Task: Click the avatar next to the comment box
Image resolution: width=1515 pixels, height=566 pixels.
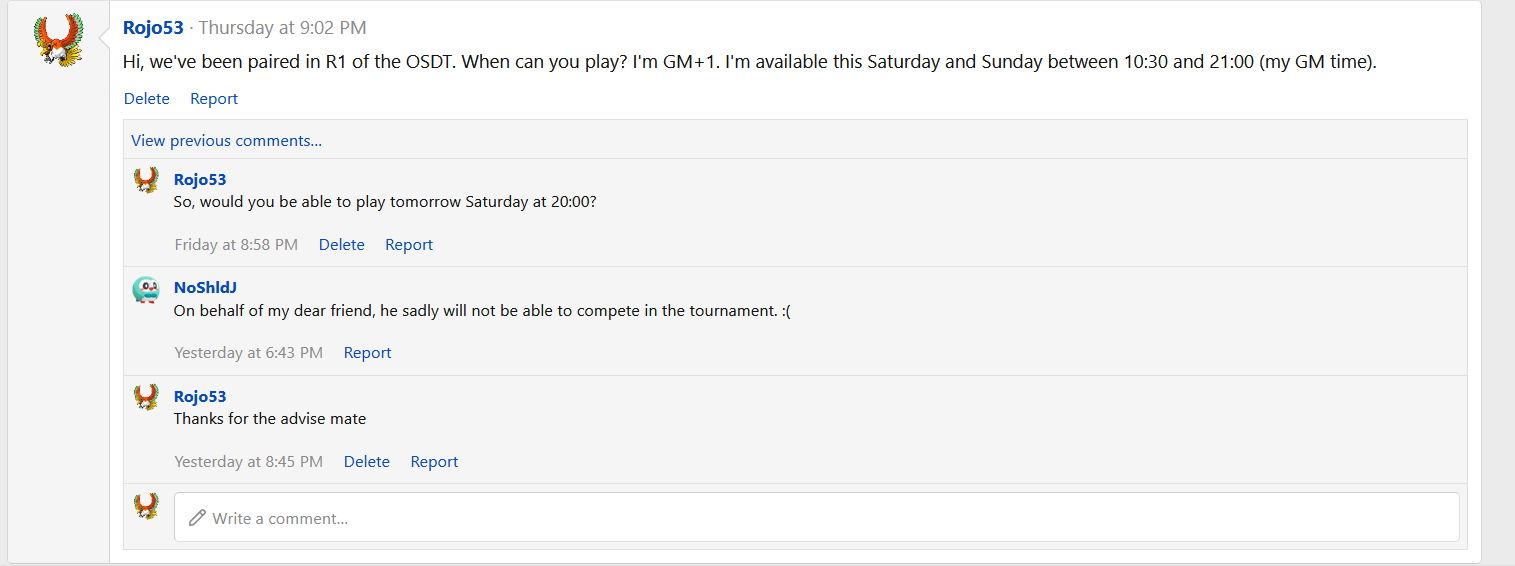Action: coord(146,506)
